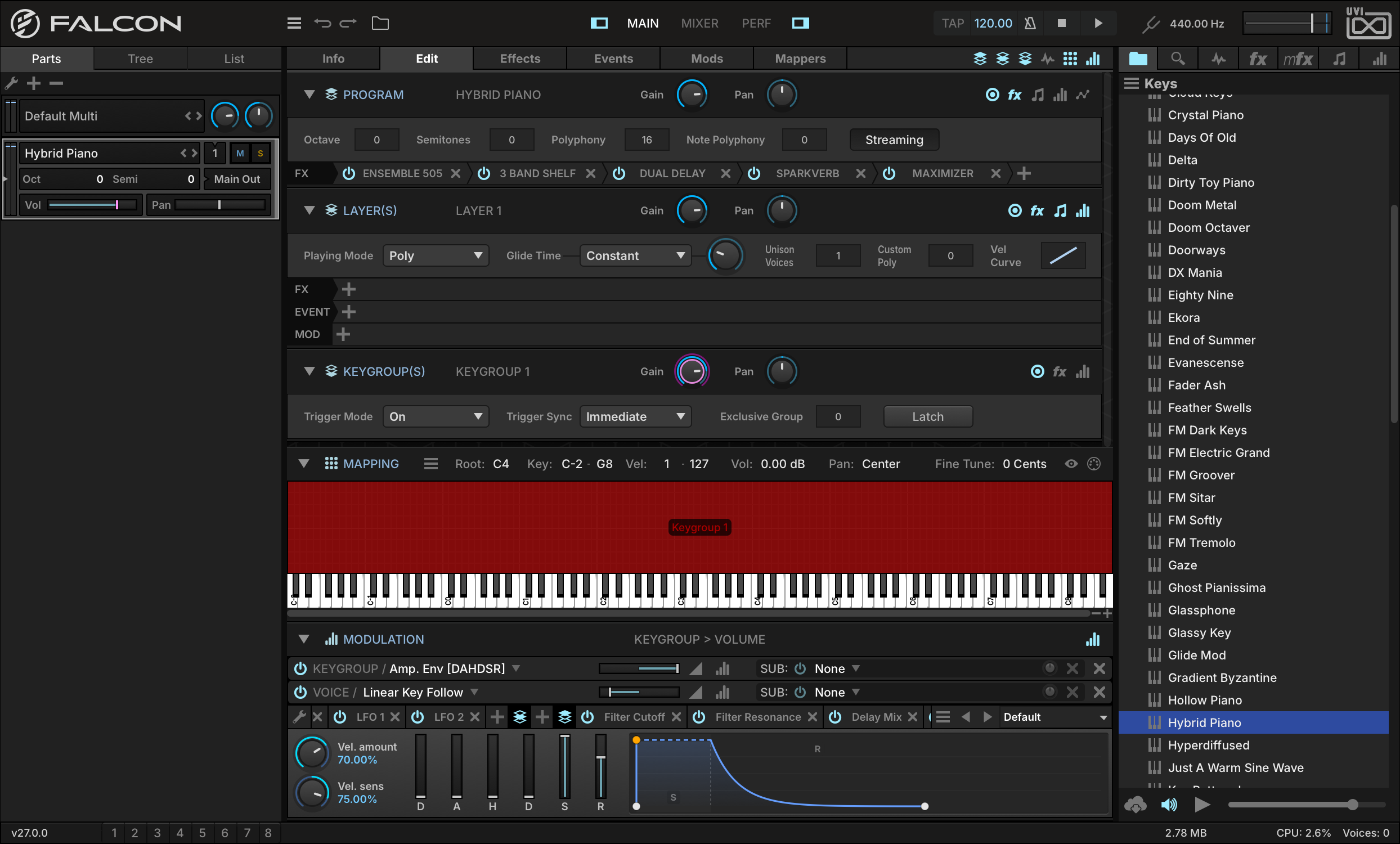
Task: Open the Playing Mode Poly dropdown
Action: tap(435, 255)
